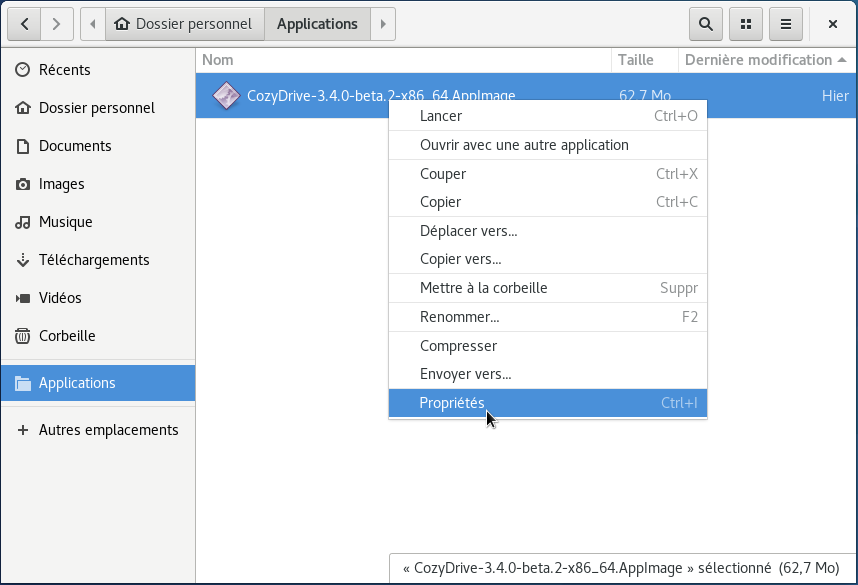Viewport: 858px width, 585px height.
Task: Open Autres emplacements in the sidebar
Action: pos(98,430)
